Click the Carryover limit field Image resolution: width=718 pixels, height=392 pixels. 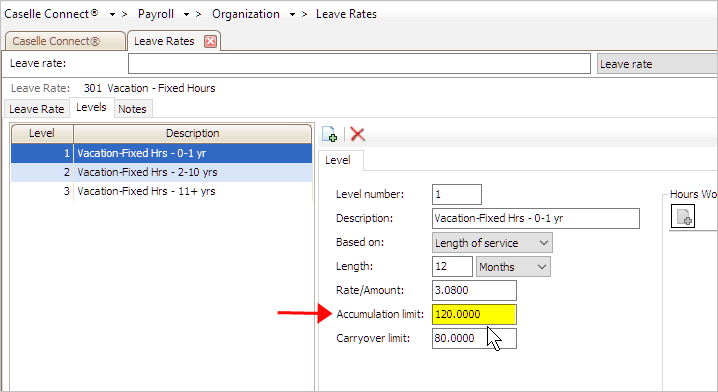[x=474, y=338]
